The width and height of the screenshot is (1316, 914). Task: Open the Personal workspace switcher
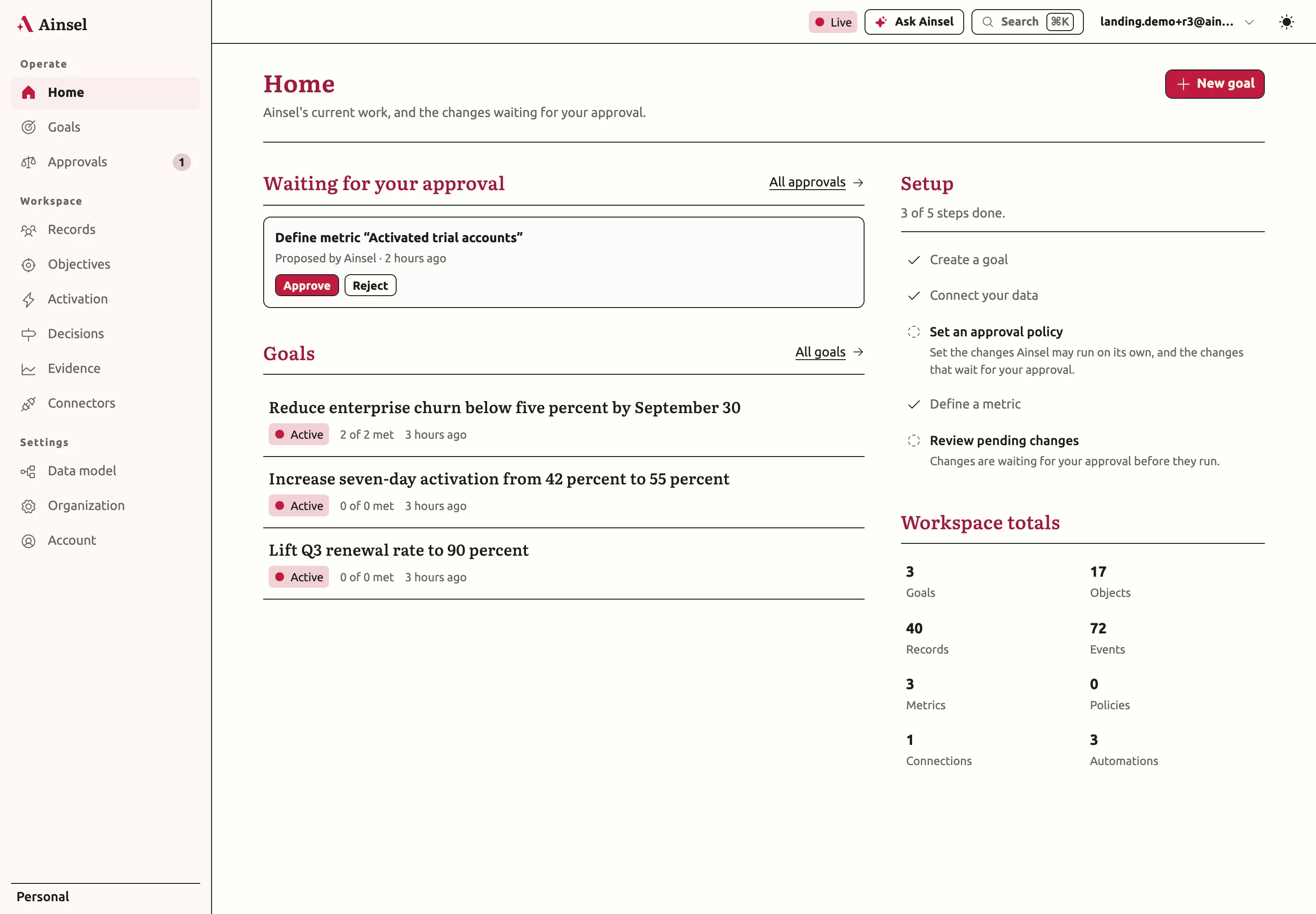point(106,896)
